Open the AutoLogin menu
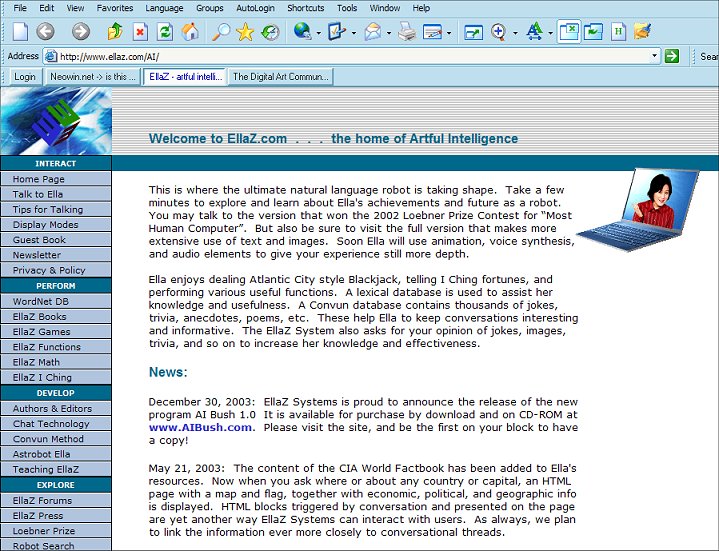Image resolution: width=719 pixels, height=551 pixels. click(x=255, y=8)
